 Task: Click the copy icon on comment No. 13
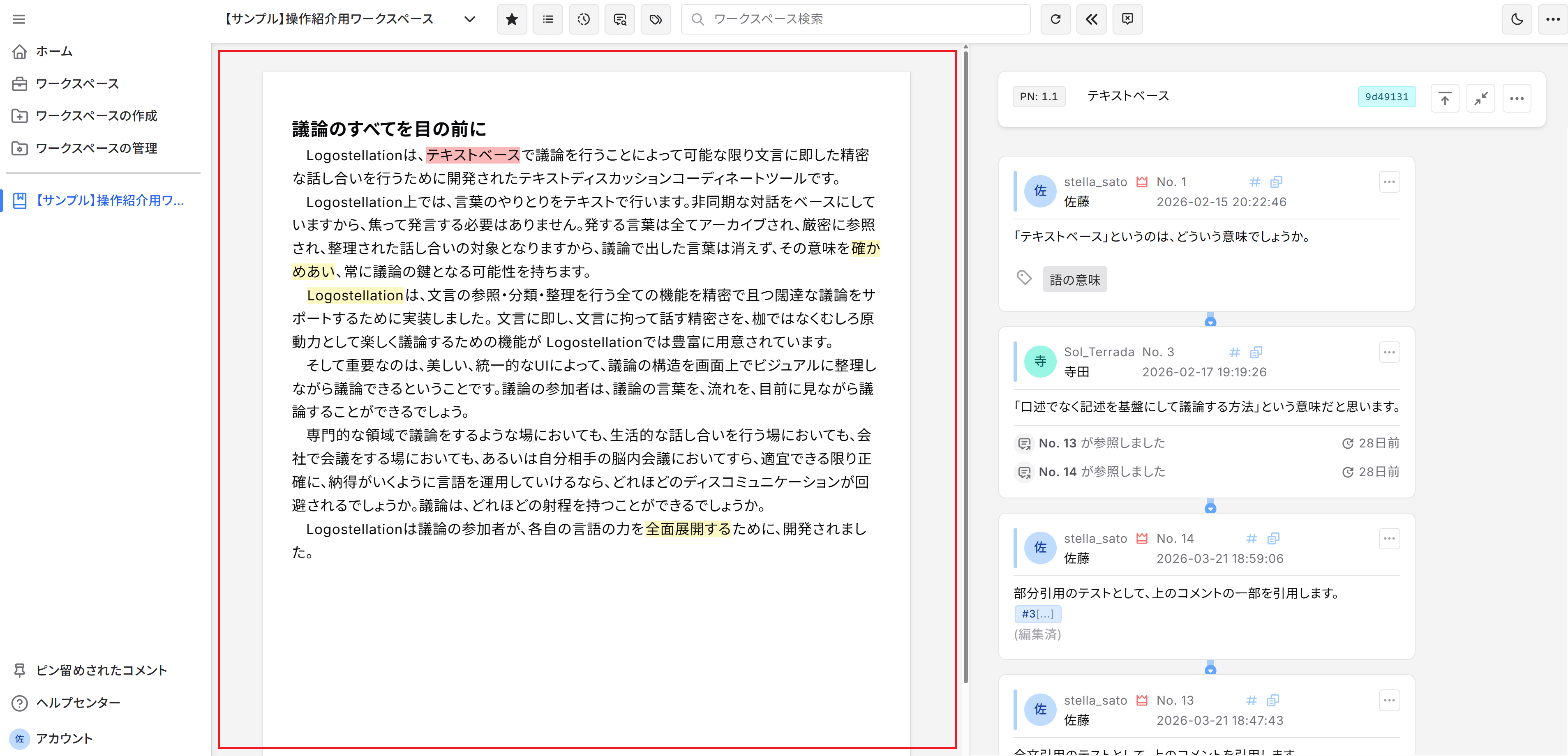click(1273, 701)
